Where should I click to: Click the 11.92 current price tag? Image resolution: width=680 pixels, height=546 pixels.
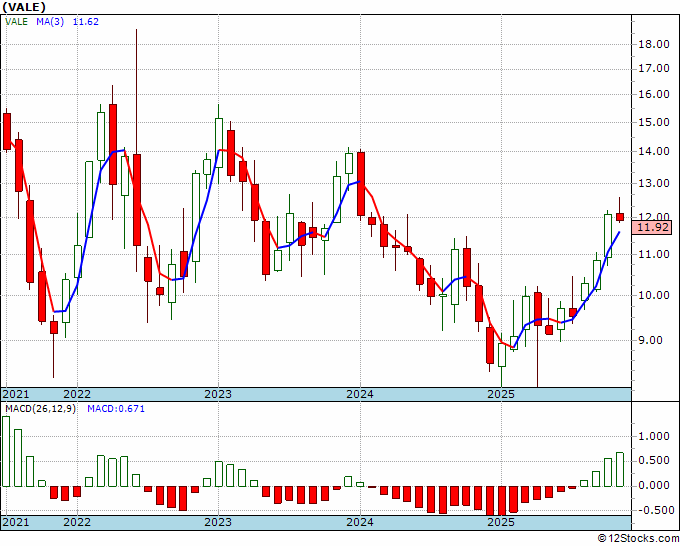(x=652, y=227)
